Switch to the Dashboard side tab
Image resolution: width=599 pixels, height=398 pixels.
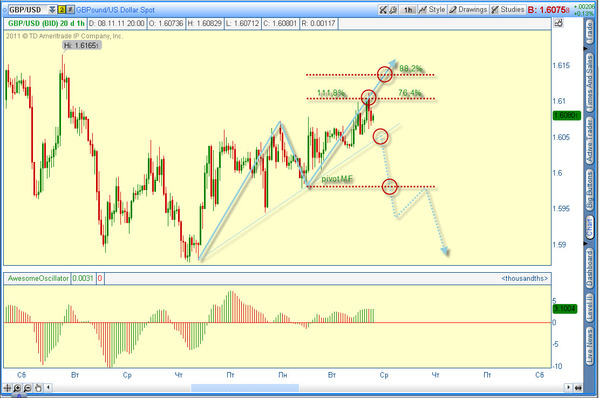pos(589,268)
